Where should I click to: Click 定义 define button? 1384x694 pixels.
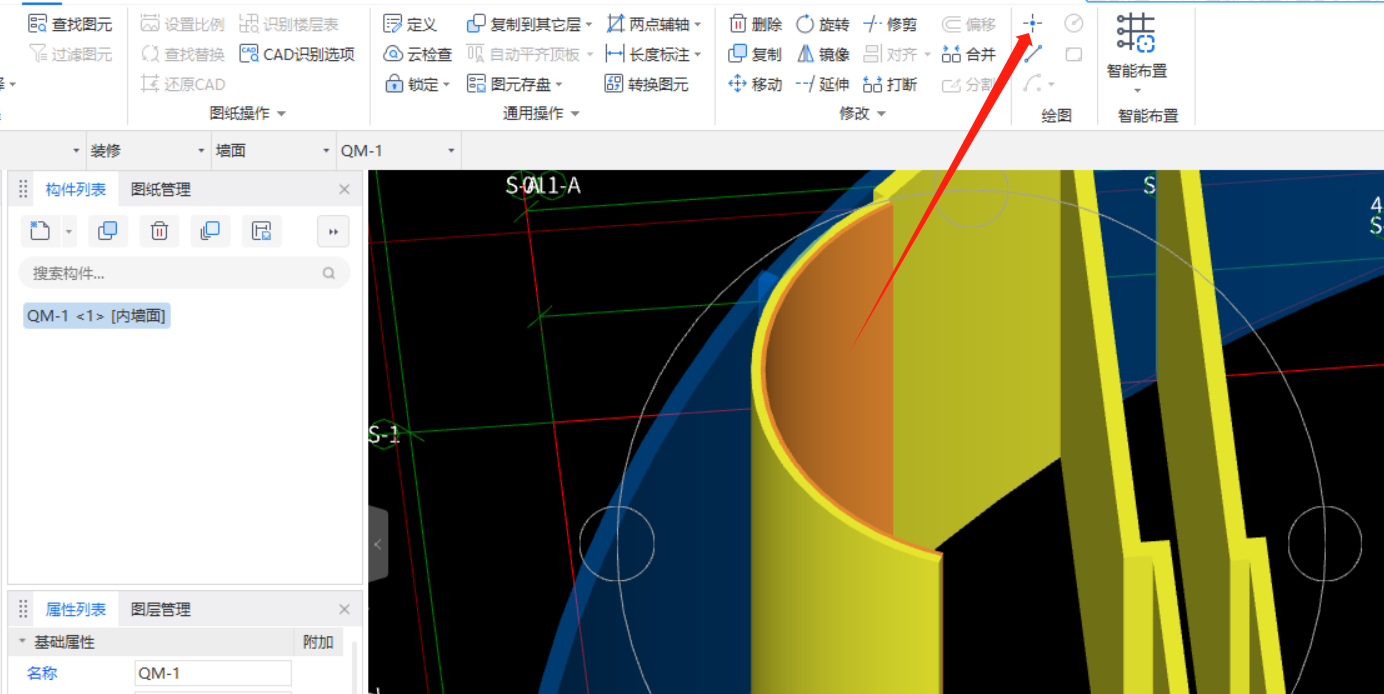410,24
